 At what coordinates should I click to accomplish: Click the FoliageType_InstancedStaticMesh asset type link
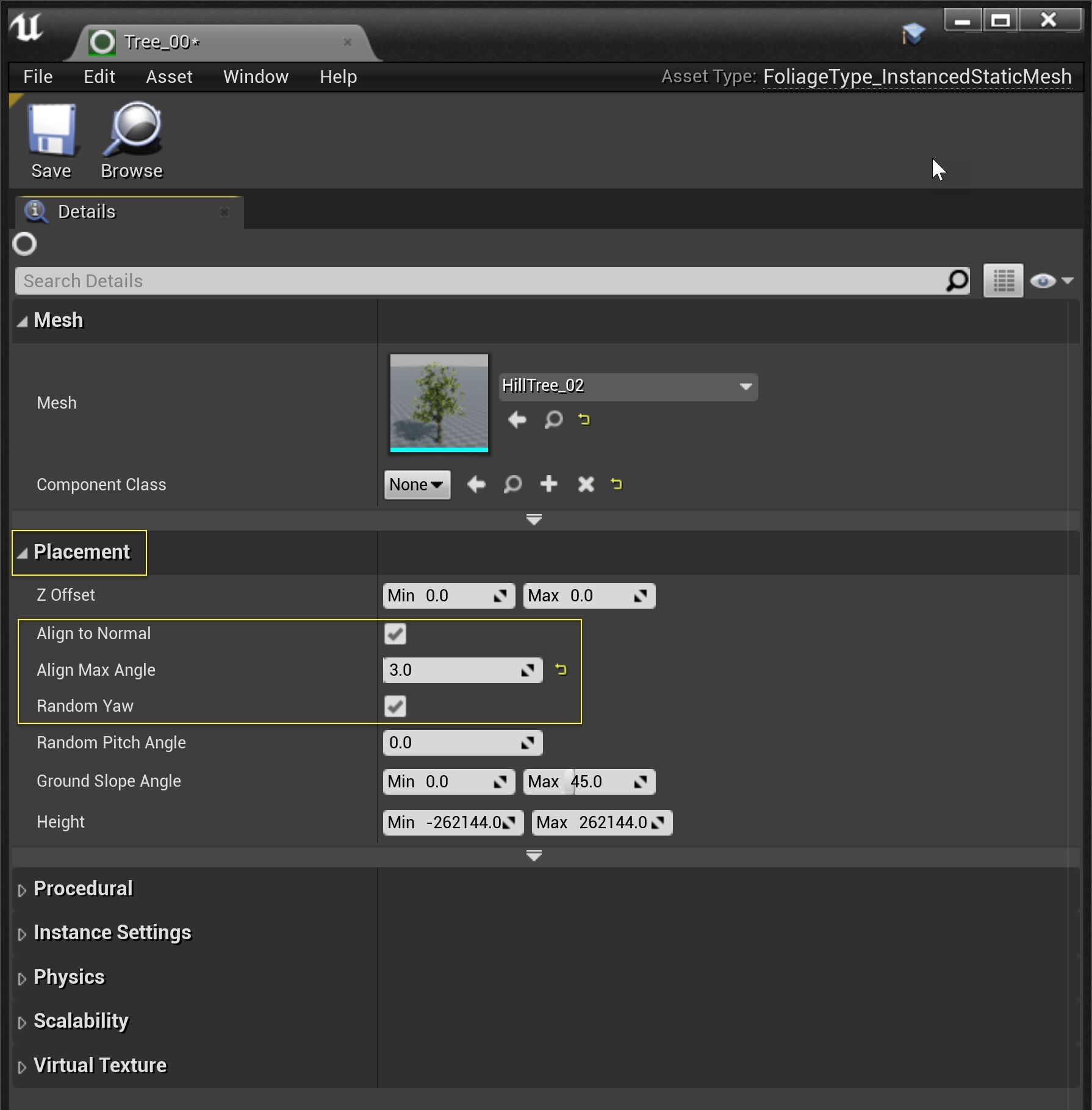tap(917, 77)
